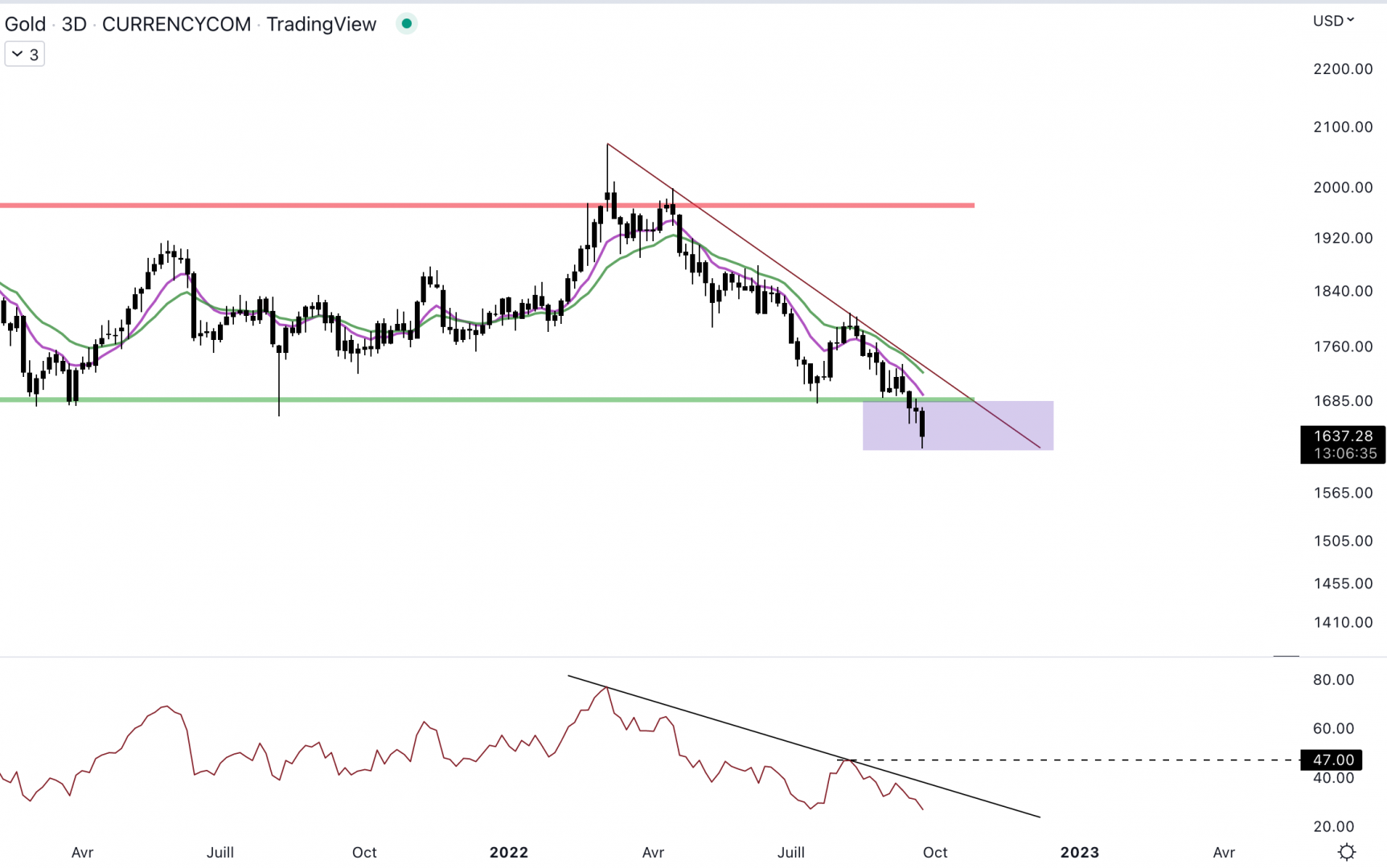
Task: Click the 3D interval label
Action: [x=74, y=24]
